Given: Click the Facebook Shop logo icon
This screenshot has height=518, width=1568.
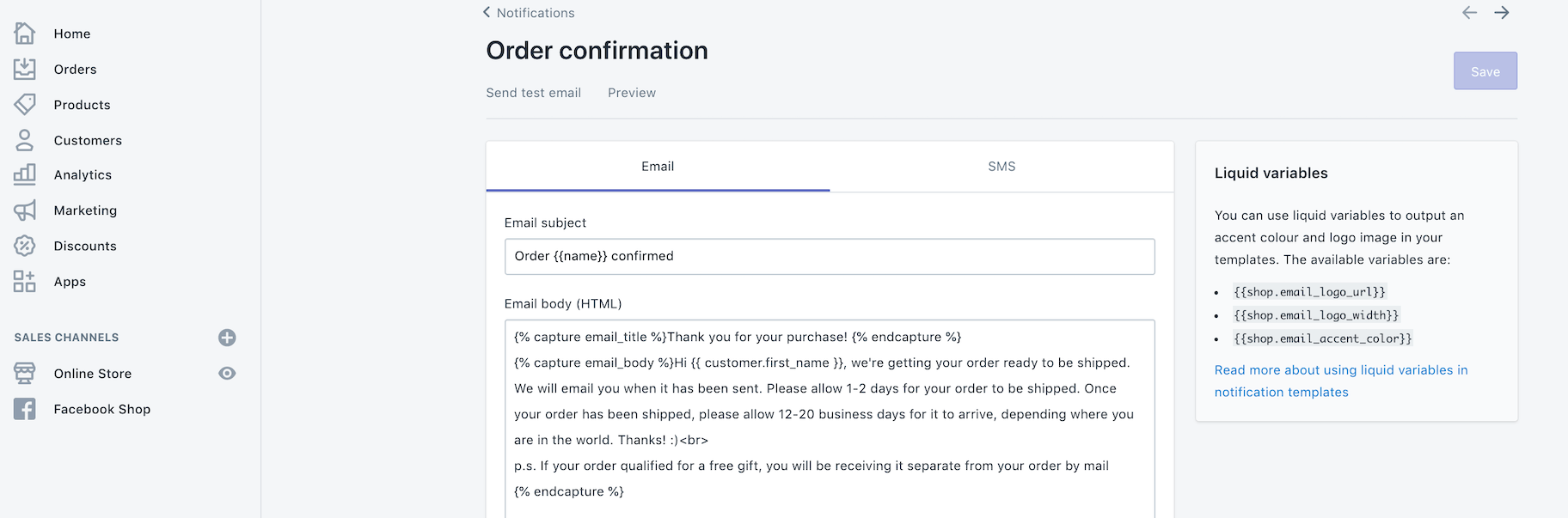Looking at the screenshot, I should coord(25,409).
